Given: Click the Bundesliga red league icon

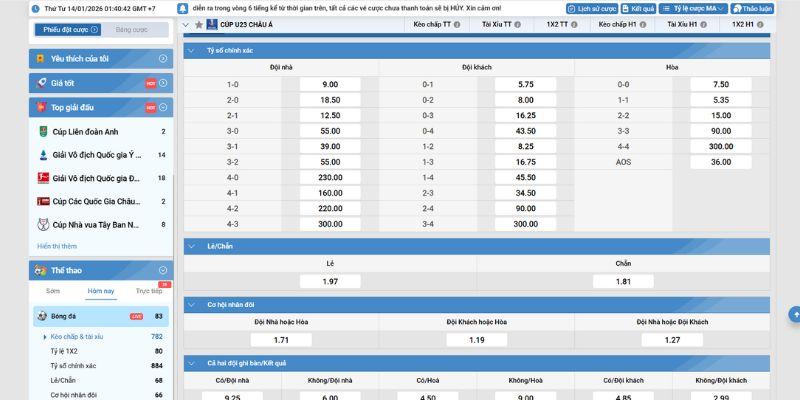Looking at the screenshot, I should pyautogui.click(x=43, y=178).
